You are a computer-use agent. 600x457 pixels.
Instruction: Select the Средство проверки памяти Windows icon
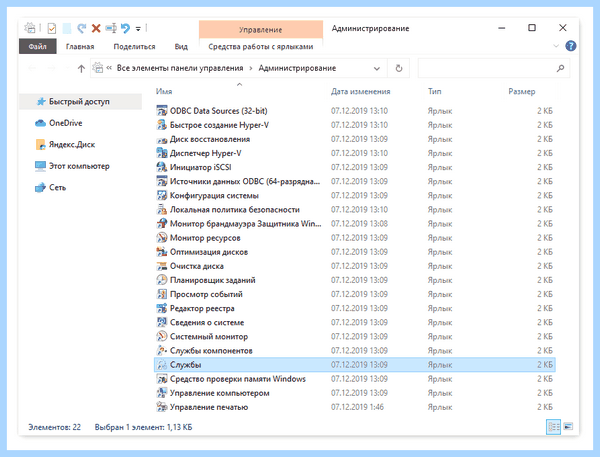click(162, 379)
